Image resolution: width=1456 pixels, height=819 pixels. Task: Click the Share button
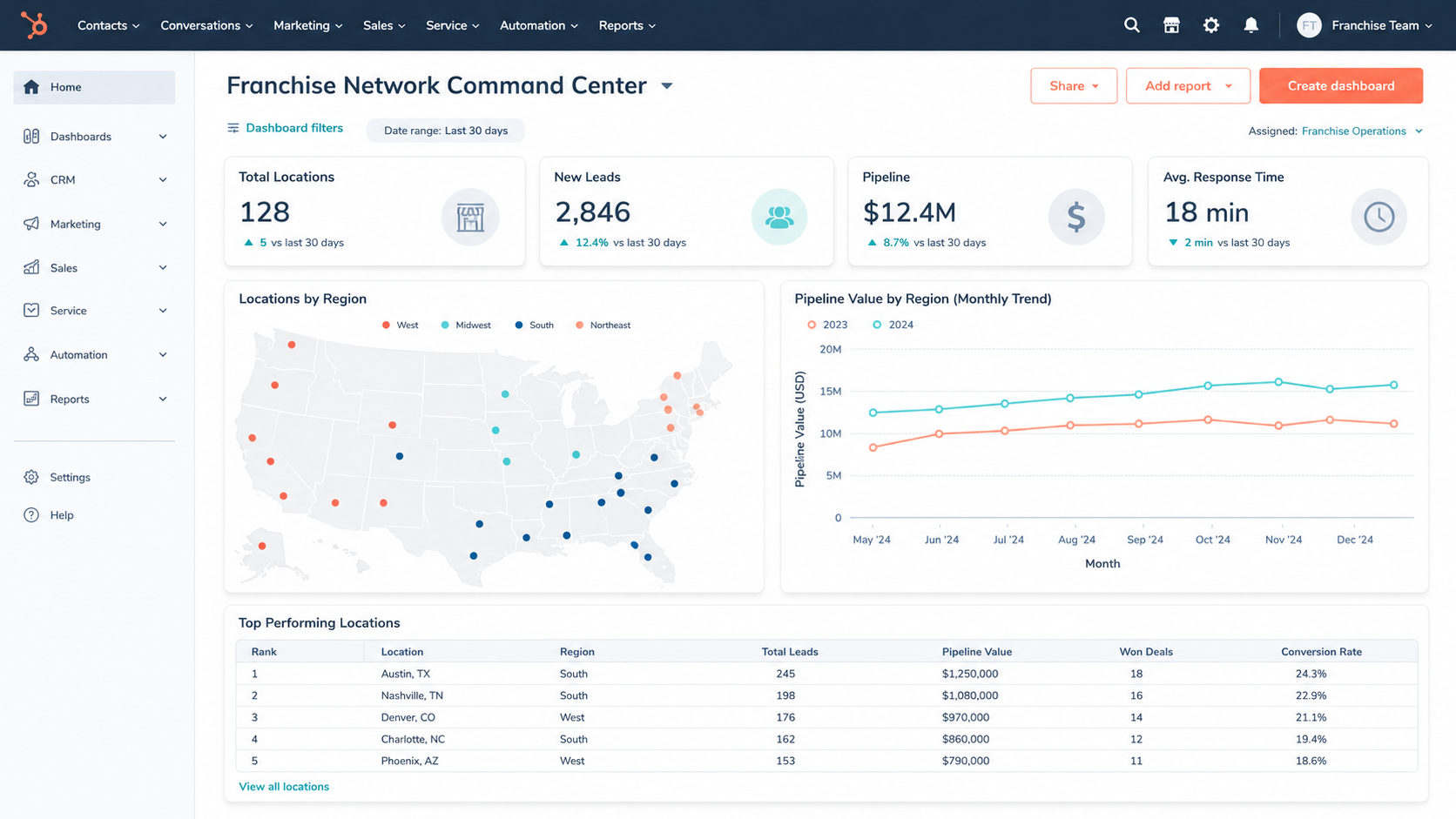1074,86
